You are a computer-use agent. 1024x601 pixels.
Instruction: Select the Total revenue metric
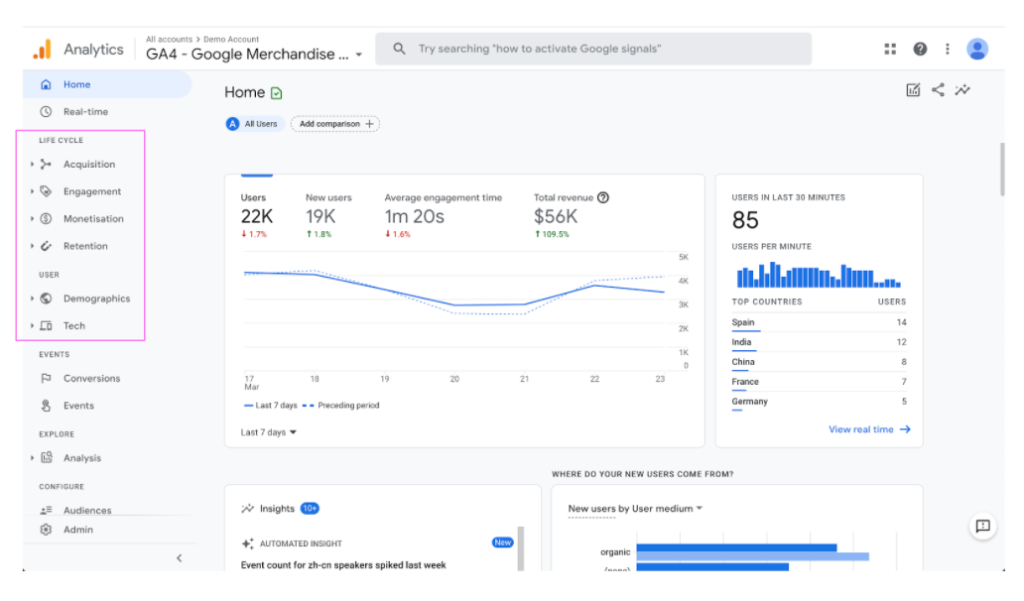click(571, 216)
